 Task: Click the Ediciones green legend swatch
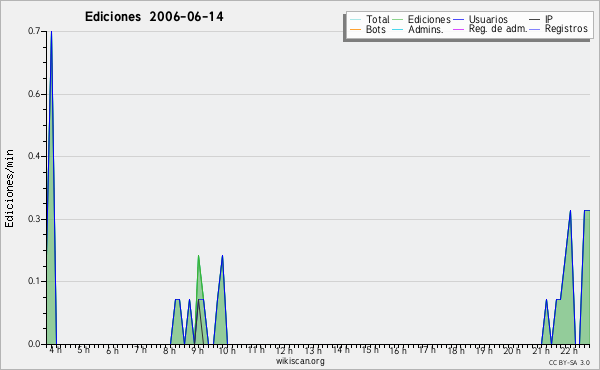point(398,20)
